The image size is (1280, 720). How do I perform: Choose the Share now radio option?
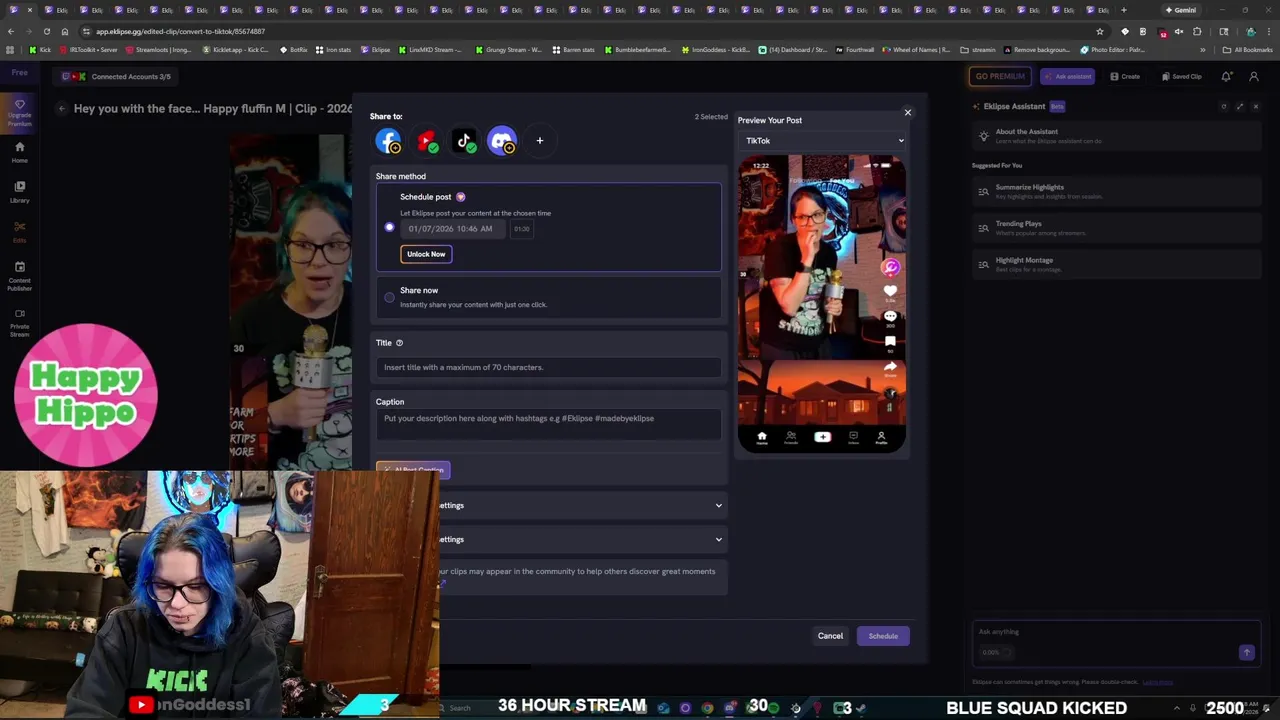pos(390,297)
